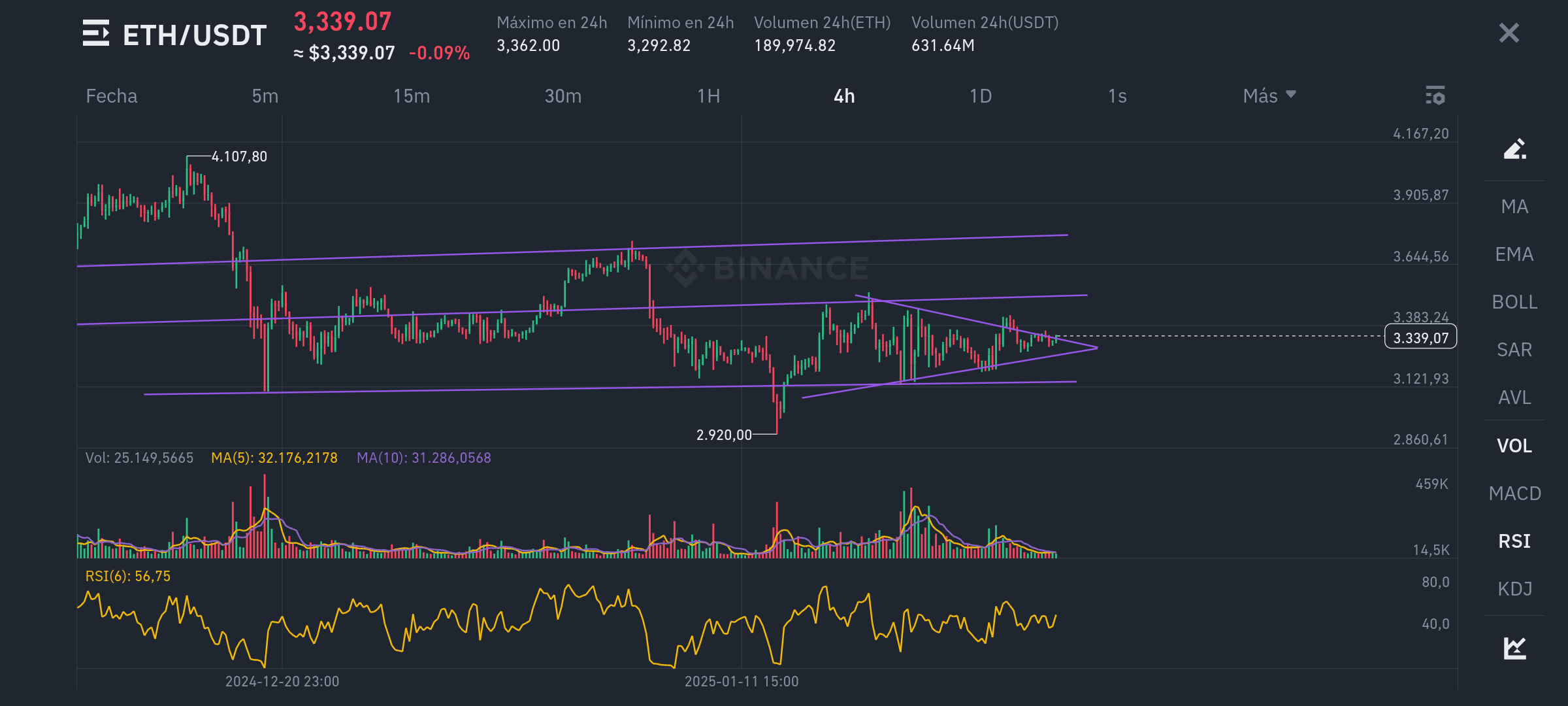Click the 459K volume axis label
The width and height of the screenshot is (1568, 706).
[1431, 484]
